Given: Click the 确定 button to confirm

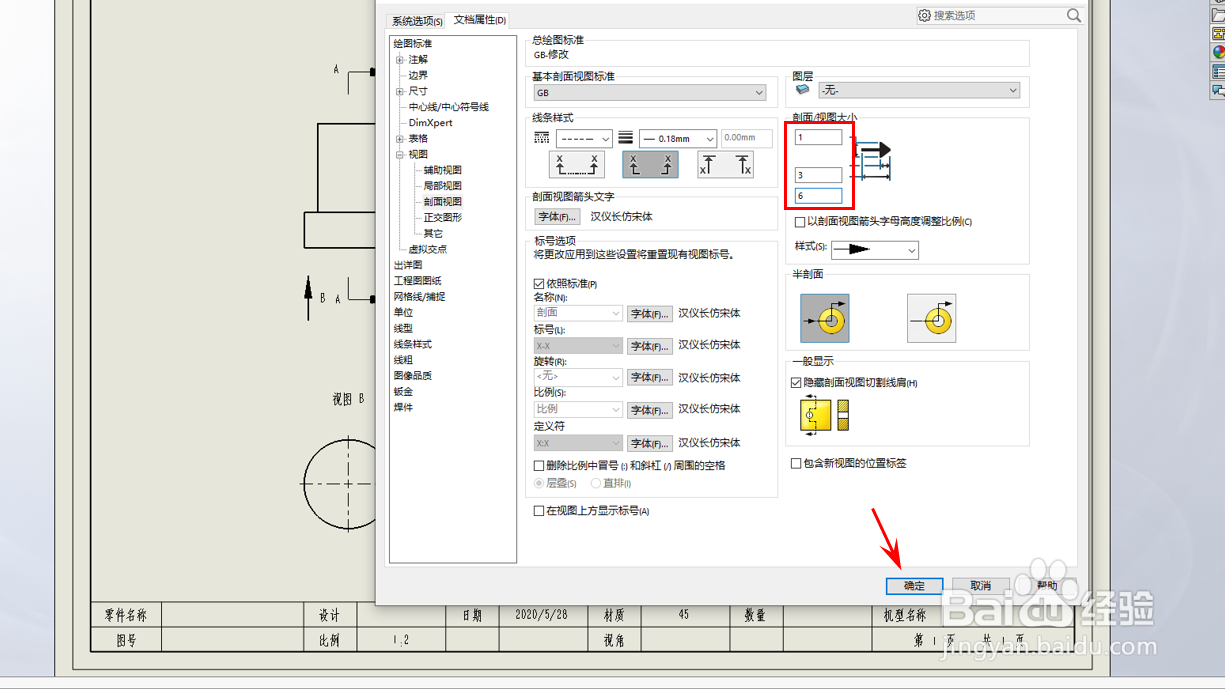Looking at the screenshot, I should [914, 586].
